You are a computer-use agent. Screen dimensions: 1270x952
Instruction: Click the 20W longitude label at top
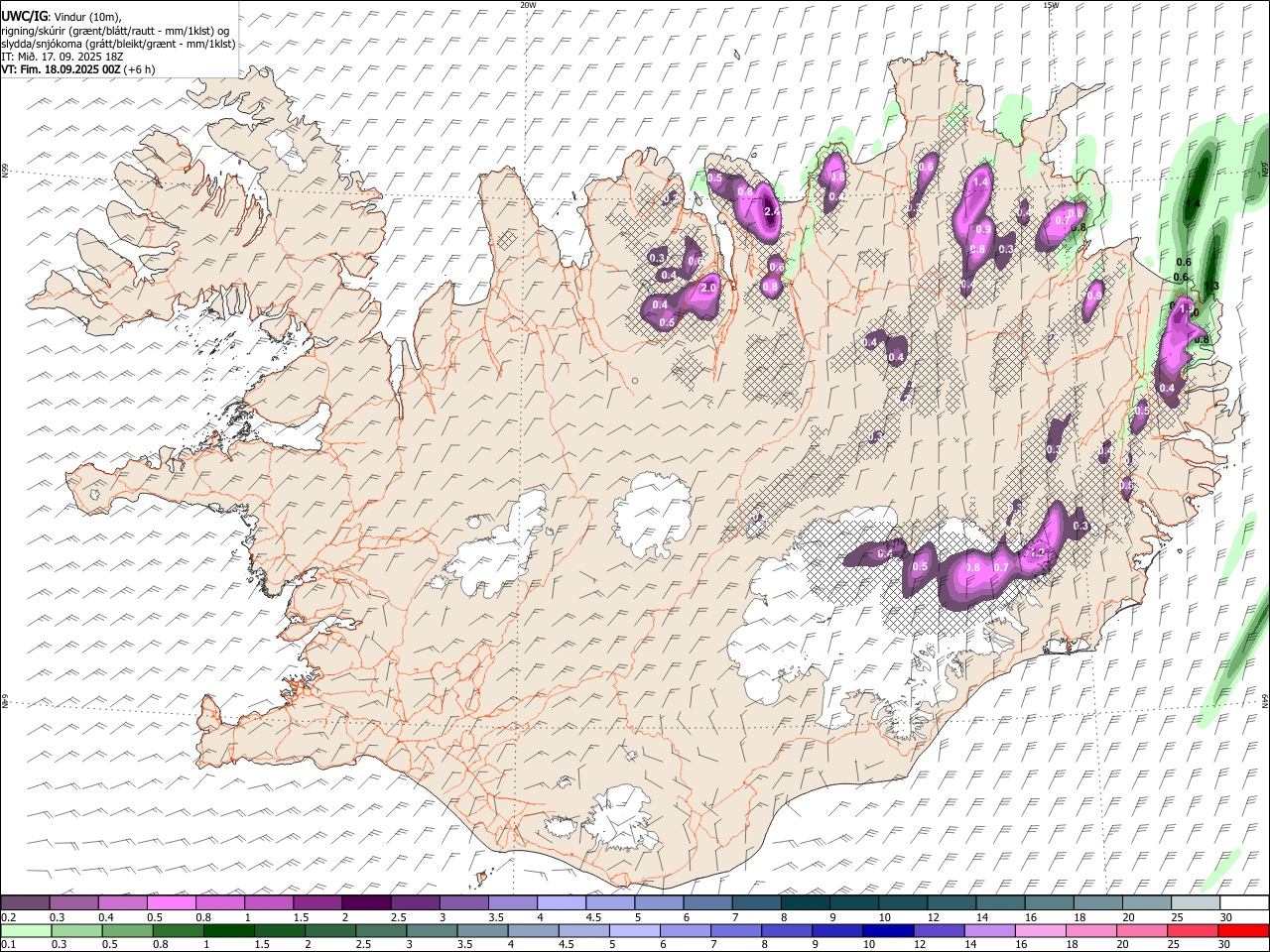pos(528,5)
